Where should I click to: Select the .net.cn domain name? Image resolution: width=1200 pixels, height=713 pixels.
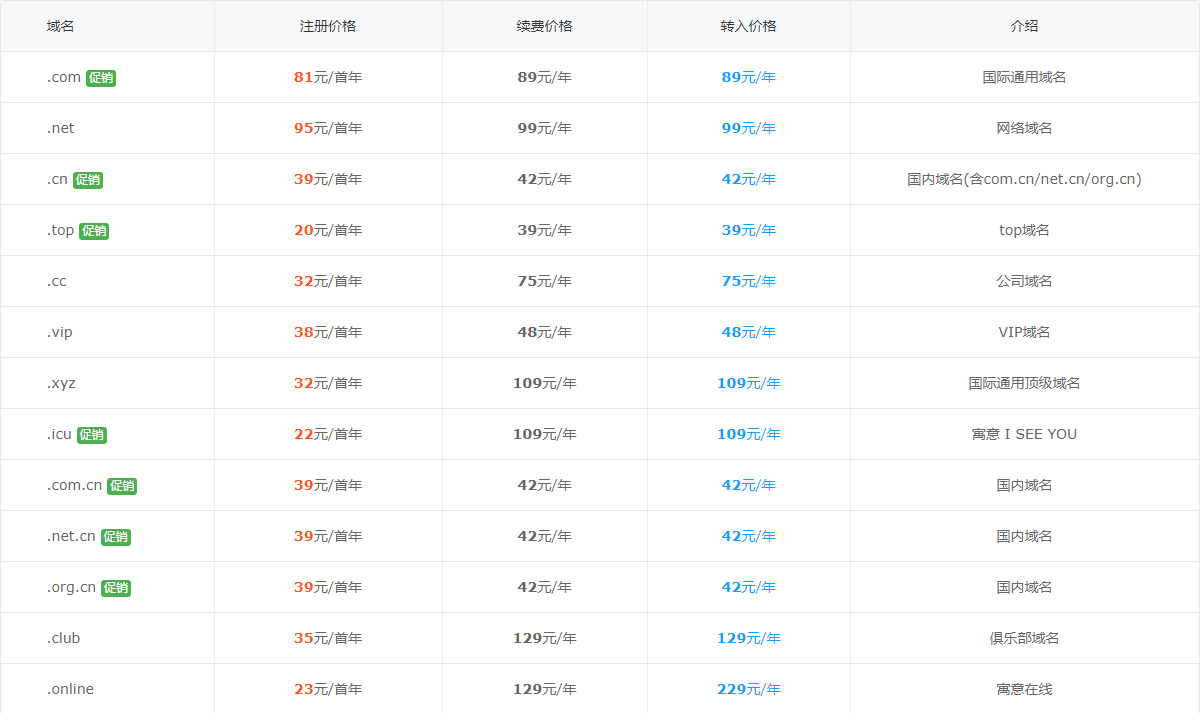point(71,536)
